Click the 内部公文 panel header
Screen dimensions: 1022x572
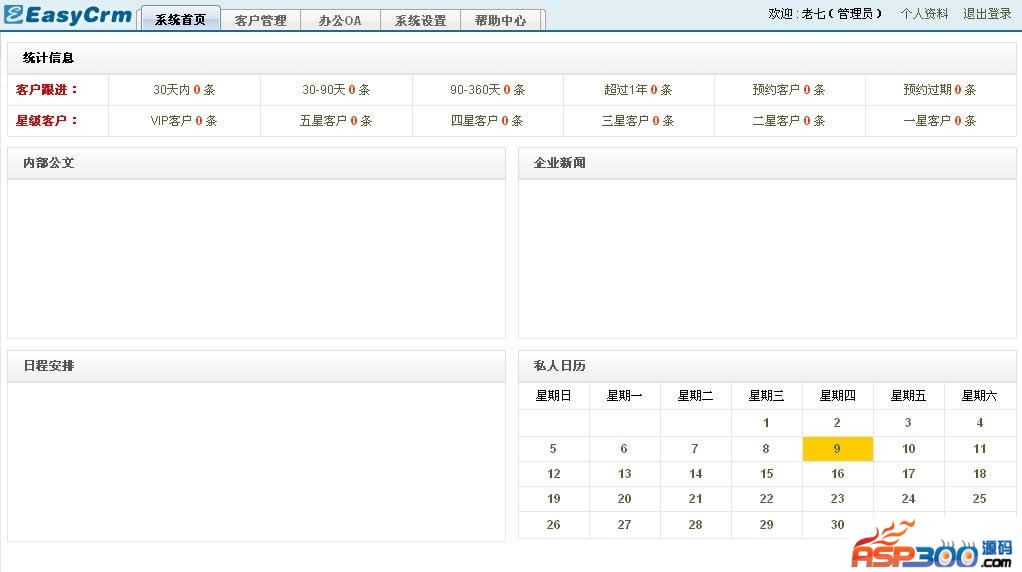coord(256,163)
